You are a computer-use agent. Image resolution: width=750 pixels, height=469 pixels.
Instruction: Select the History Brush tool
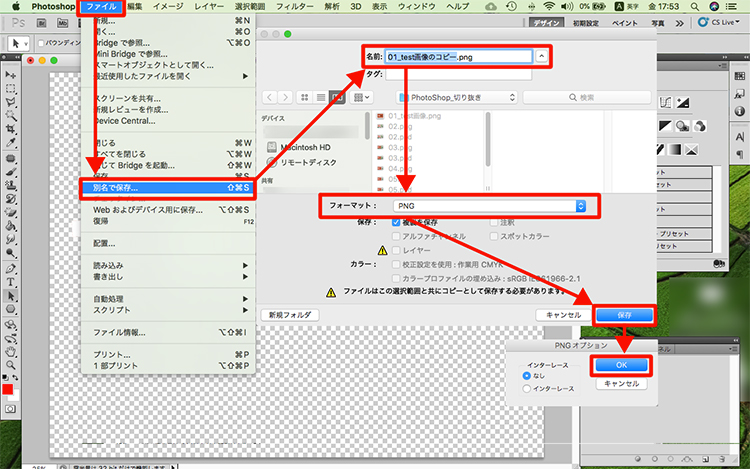click(x=11, y=199)
